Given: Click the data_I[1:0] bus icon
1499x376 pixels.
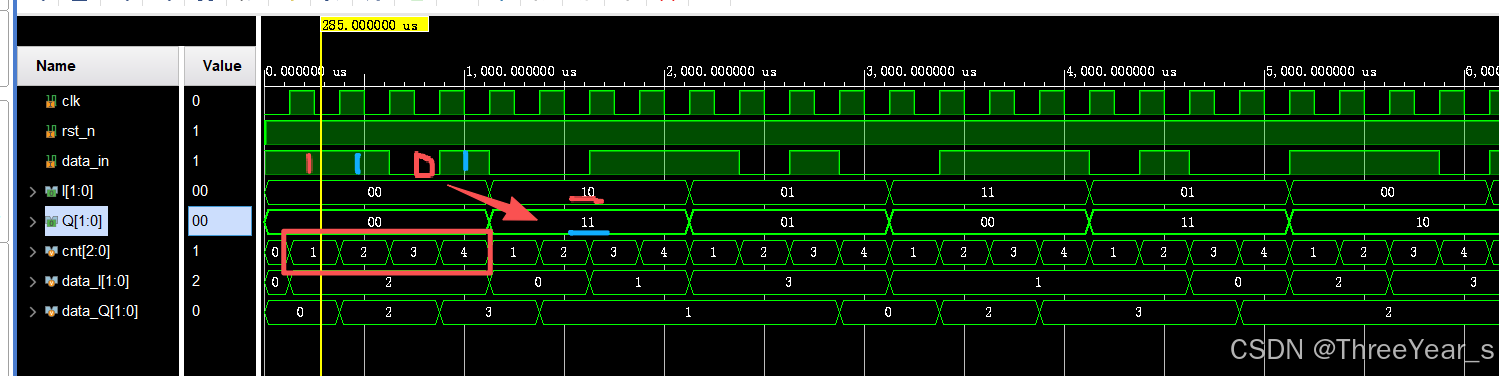Looking at the screenshot, I should click(51, 281).
